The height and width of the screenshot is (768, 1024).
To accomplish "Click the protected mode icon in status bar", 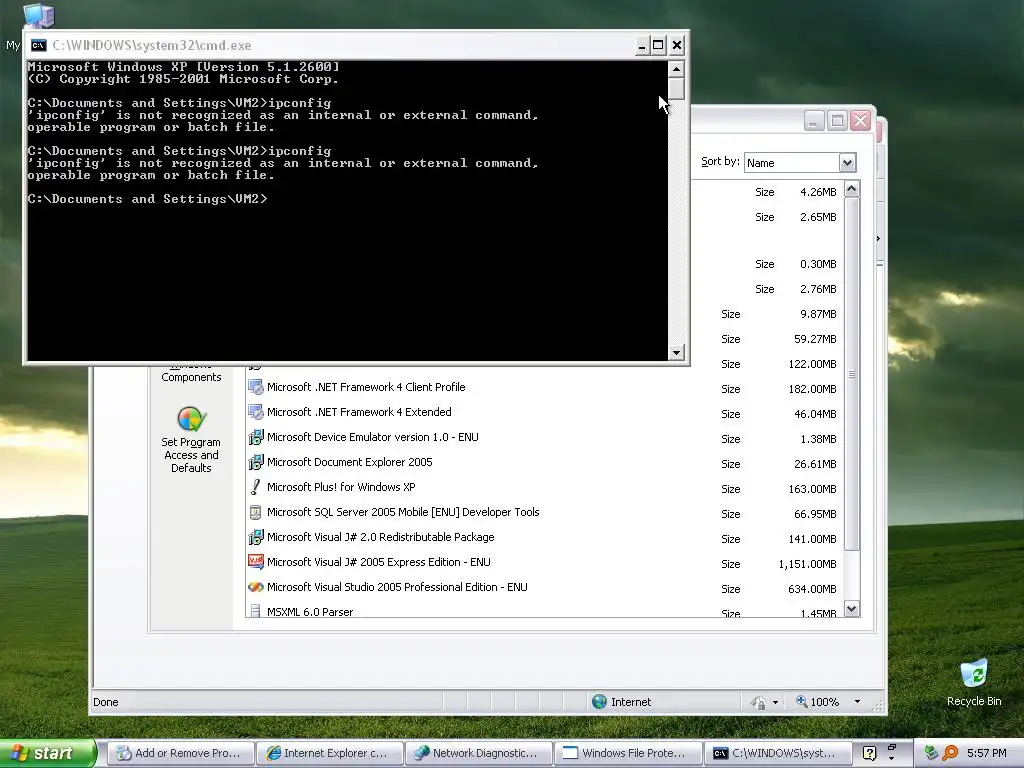I will [x=758, y=703].
